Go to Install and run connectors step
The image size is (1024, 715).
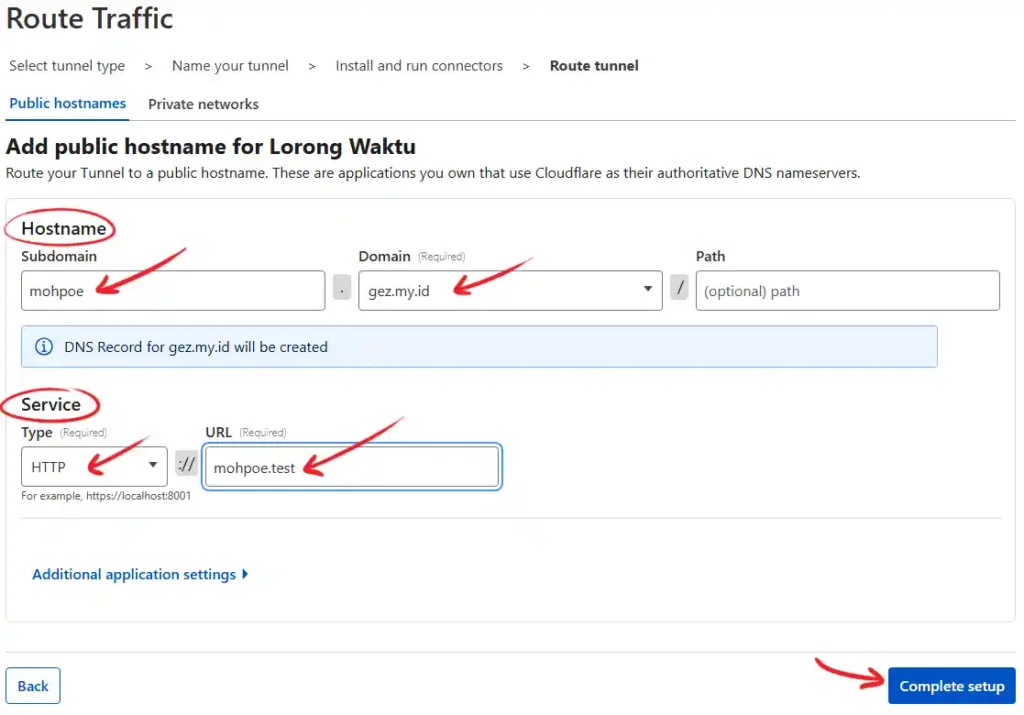point(419,66)
